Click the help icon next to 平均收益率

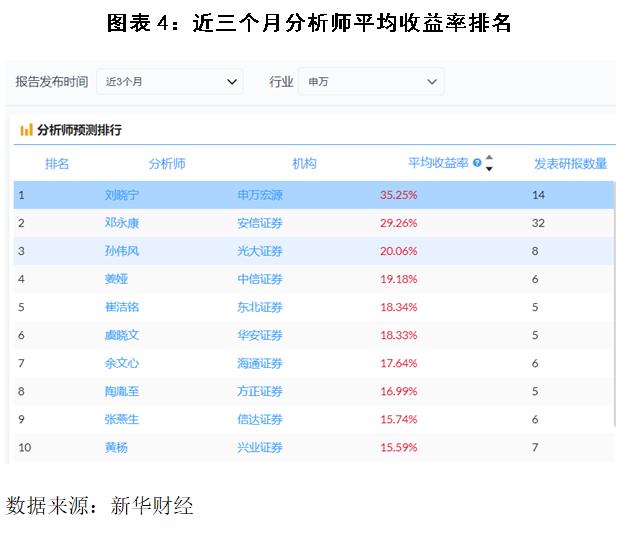[x=477, y=163]
